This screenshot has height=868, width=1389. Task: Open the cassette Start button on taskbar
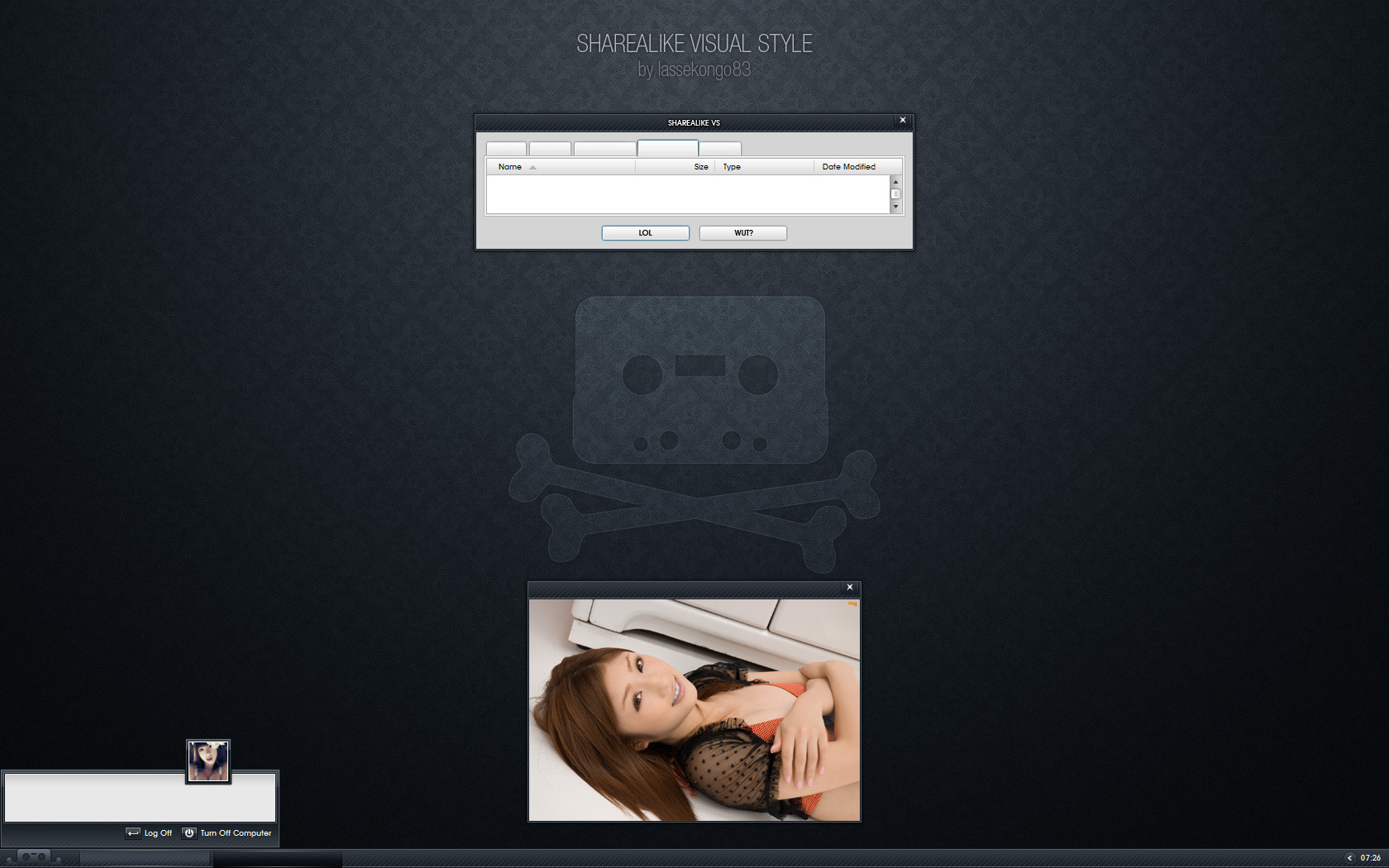click(33, 857)
